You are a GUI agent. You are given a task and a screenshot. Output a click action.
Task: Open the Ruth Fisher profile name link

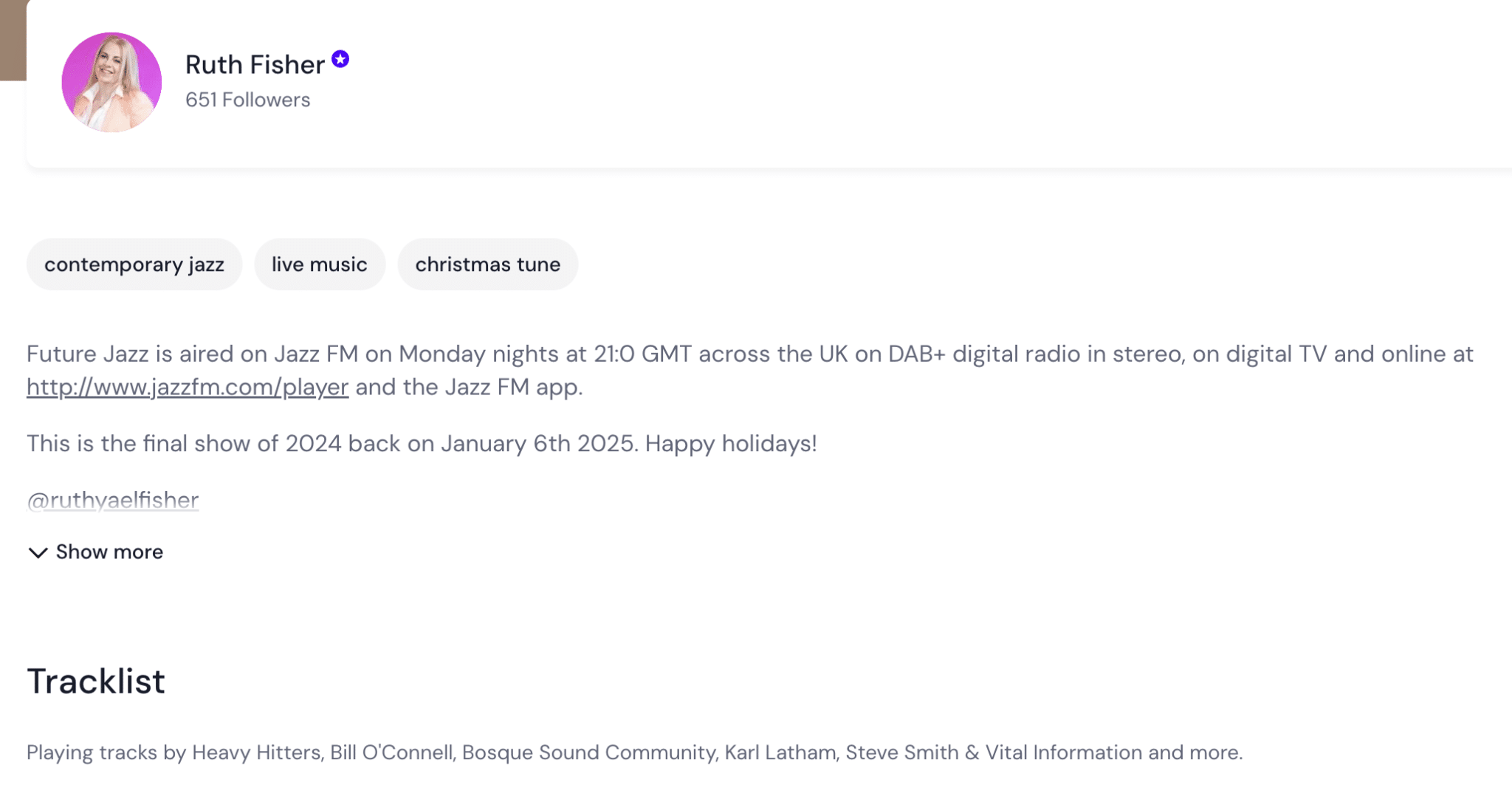coord(255,64)
